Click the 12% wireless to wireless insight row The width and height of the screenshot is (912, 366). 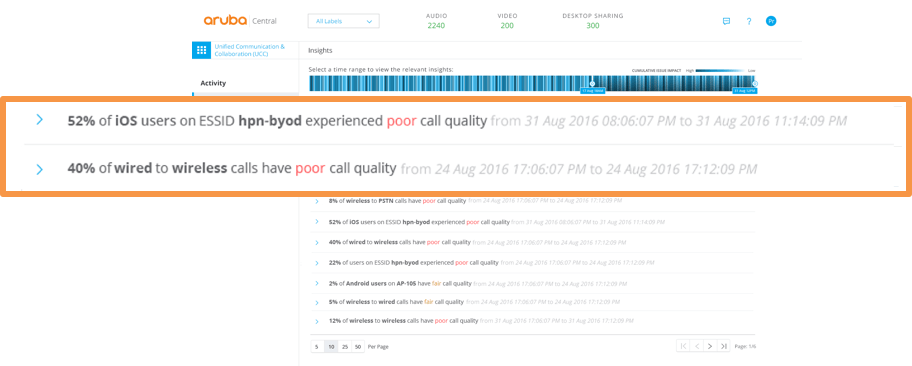point(532,321)
